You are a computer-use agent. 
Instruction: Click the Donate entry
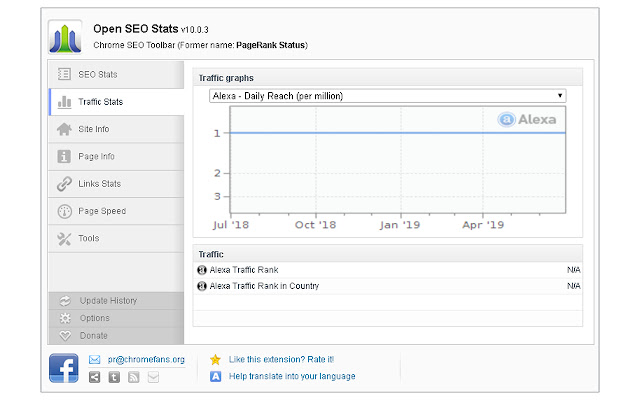93,336
